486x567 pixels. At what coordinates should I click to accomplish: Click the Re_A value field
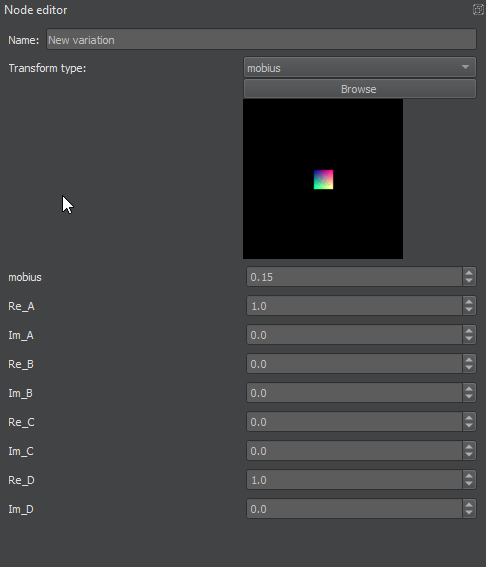coord(354,306)
